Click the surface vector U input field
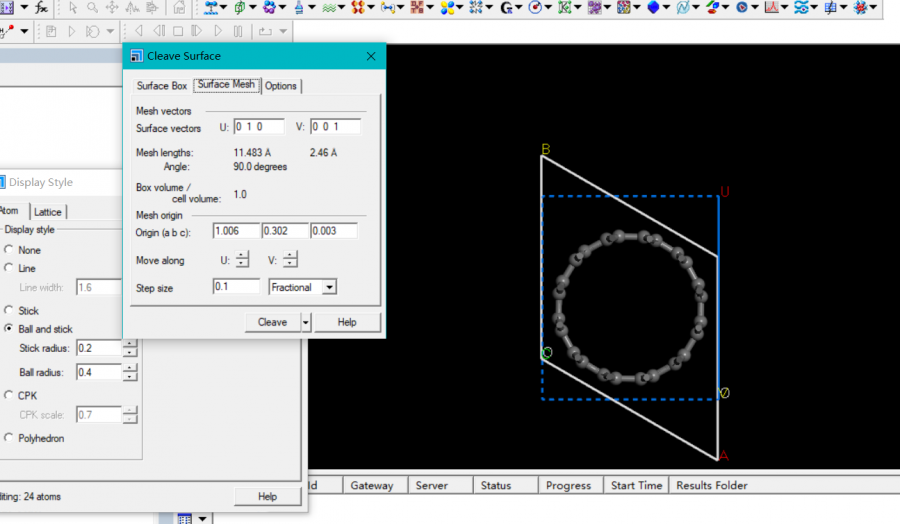 259,126
